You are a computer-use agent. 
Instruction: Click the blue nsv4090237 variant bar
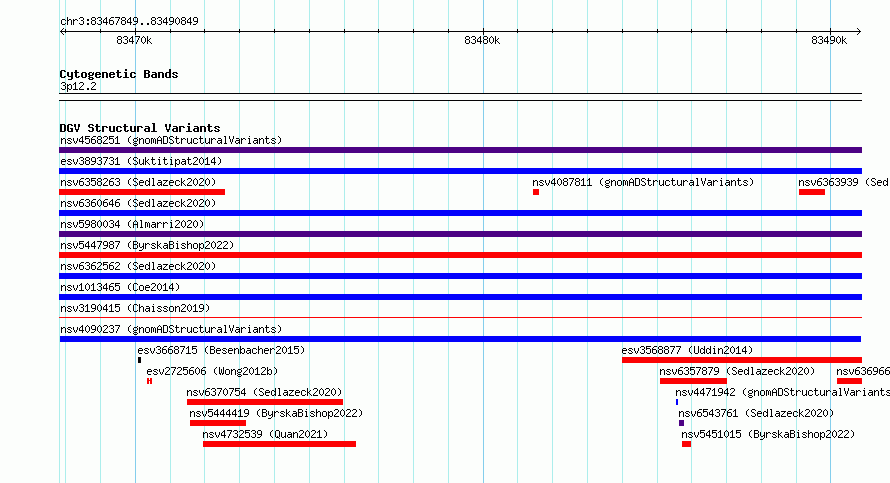[x=460, y=339]
